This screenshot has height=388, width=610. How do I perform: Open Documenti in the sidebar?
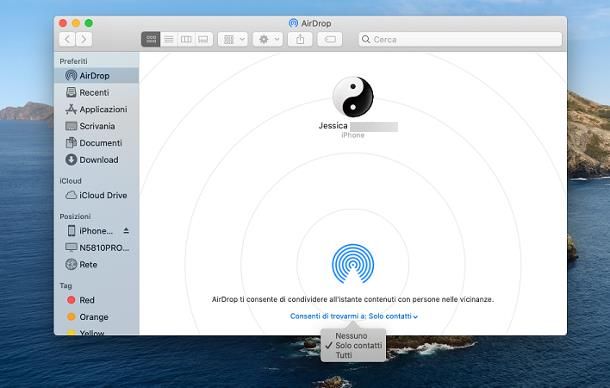tap(96, 143)
